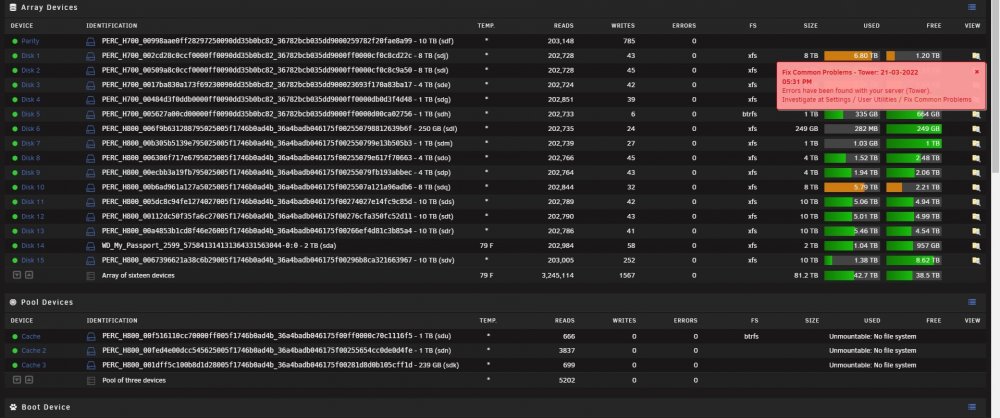
Task: Open Disk 4 device settings
Action: (x=31, y=100)
